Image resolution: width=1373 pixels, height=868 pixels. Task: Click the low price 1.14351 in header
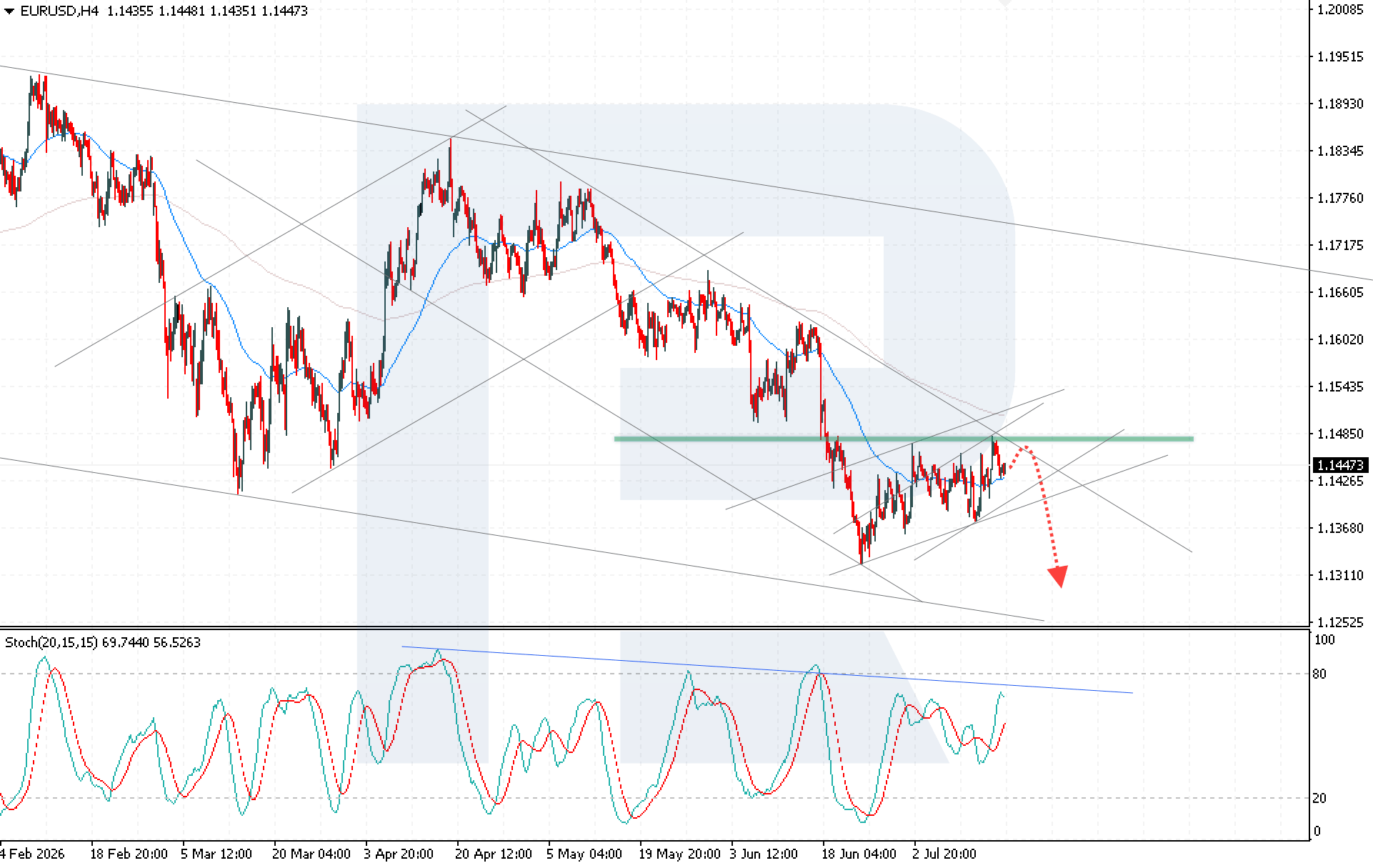[233, 11]
